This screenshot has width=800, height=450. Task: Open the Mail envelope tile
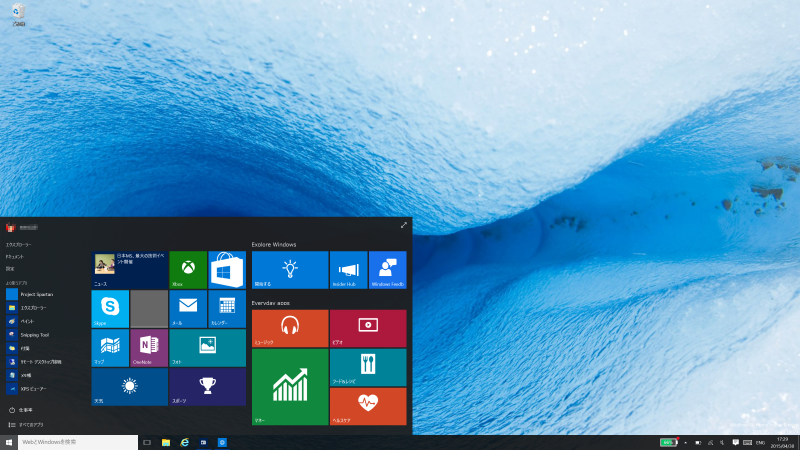(188, 309)
